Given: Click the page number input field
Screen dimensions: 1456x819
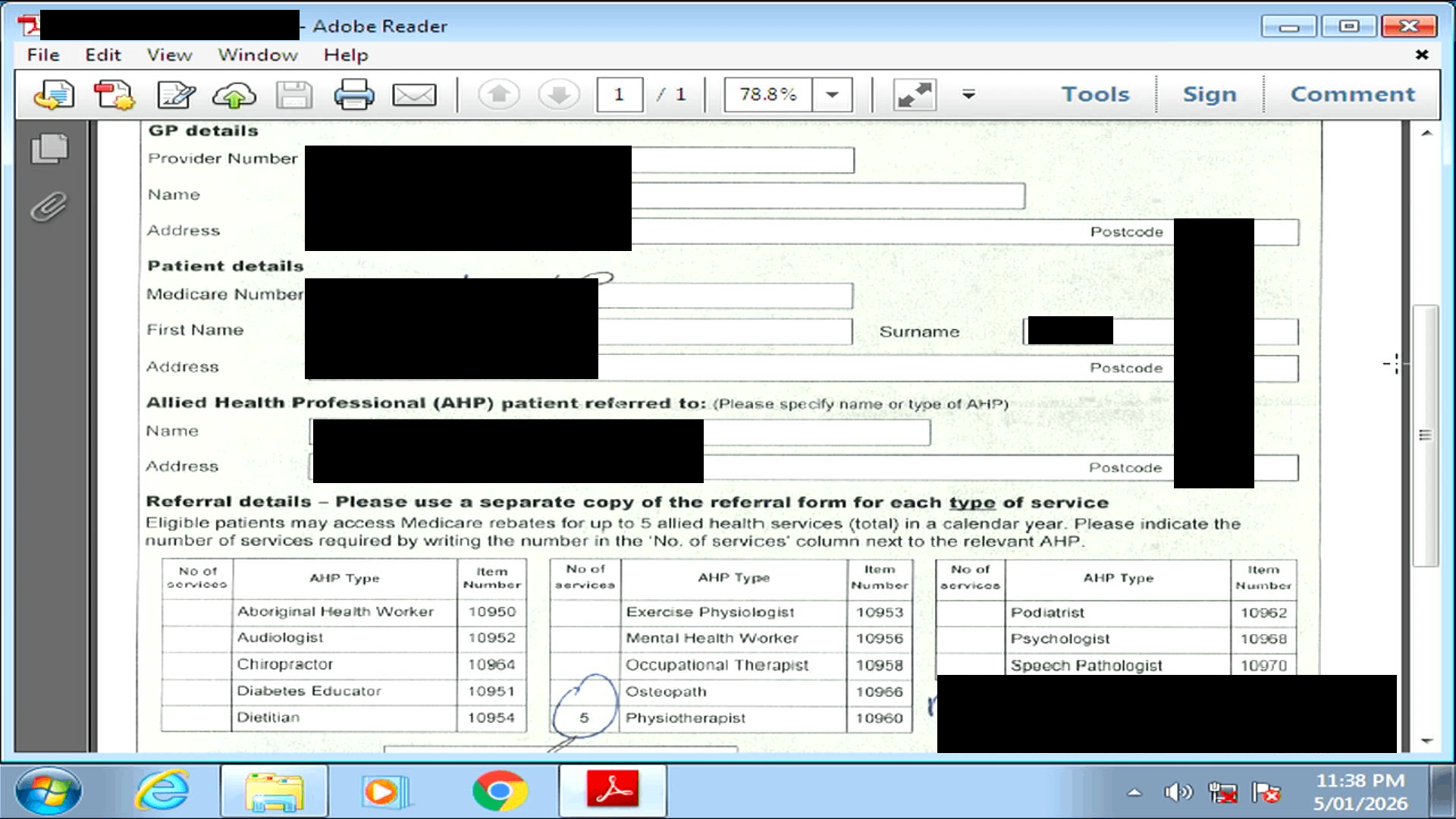Looking at the screenshot, I should (620, 95).
